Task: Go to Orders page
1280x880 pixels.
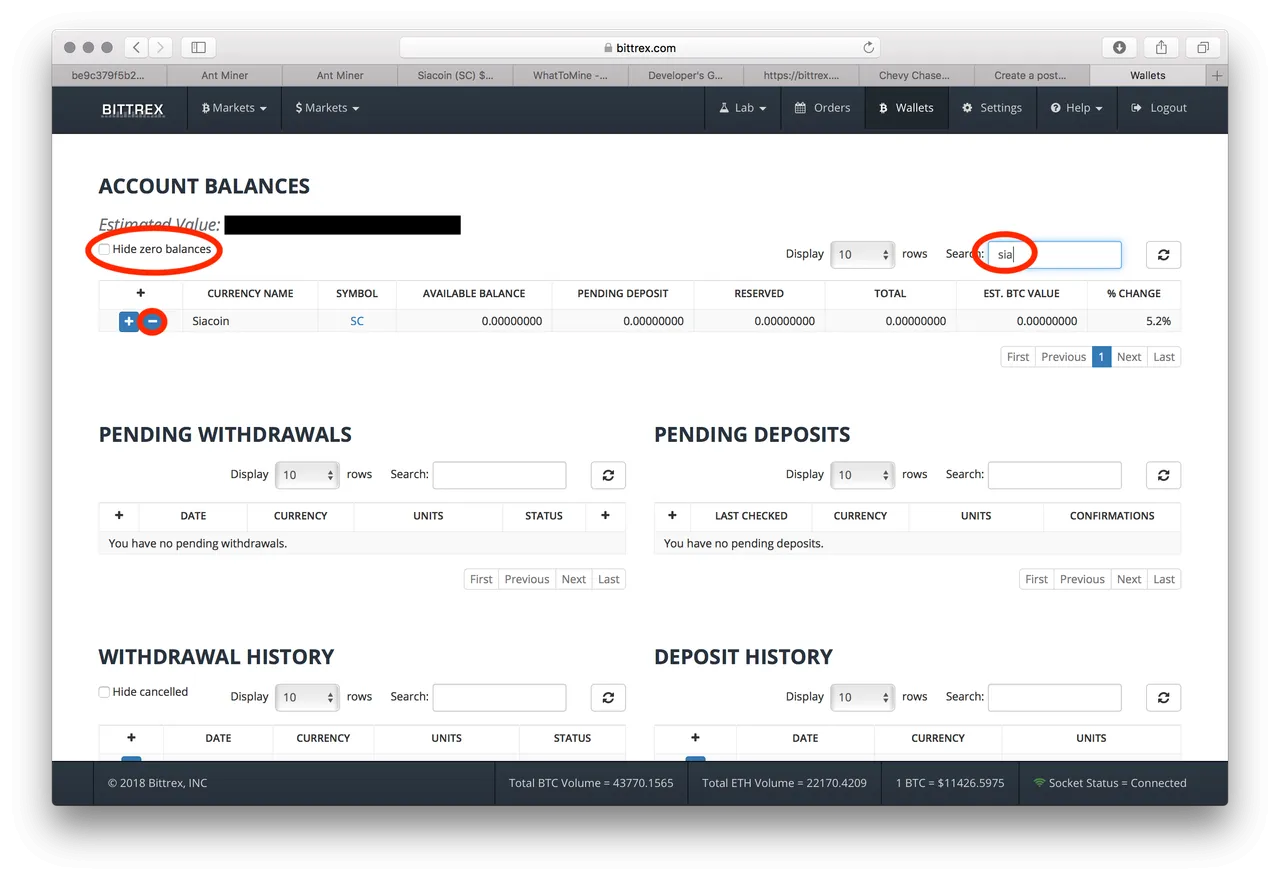Action: click(822, 108)
